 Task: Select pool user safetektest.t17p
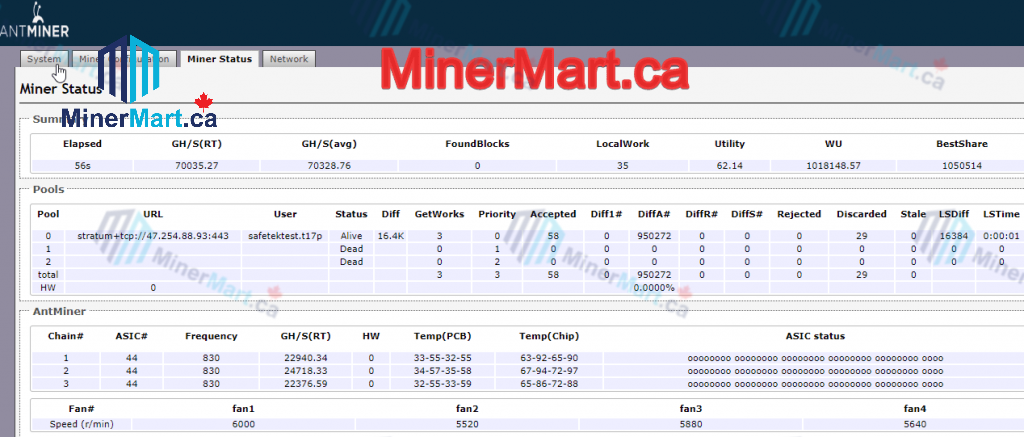[285, 236]
